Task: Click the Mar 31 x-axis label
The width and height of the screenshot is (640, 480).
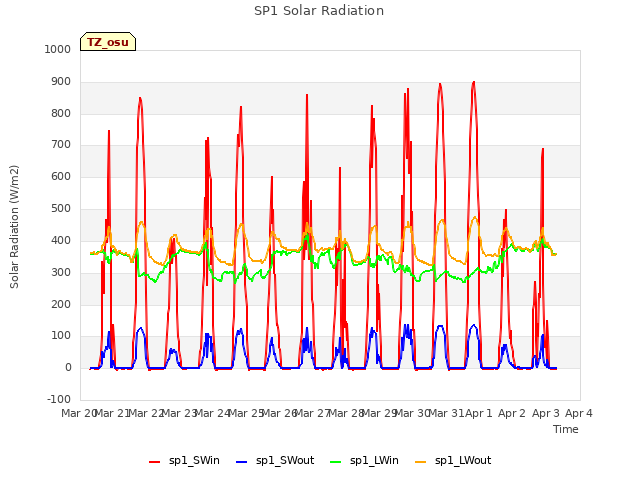Action: pos(446,413)
